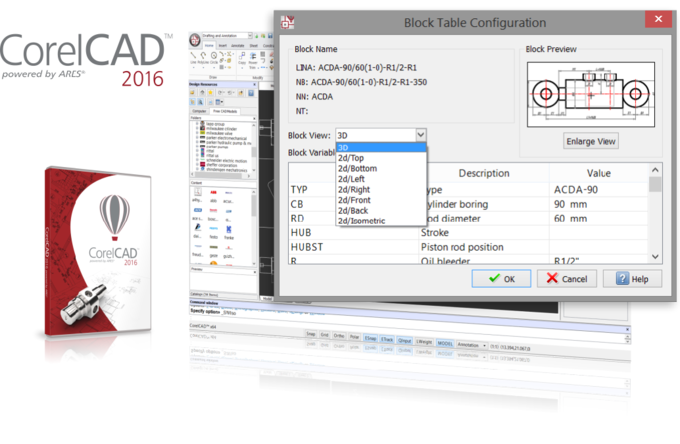Click the Stroke description cell
Image resolution: width=680 pixels, height=444 pixels.
point(484,233)
